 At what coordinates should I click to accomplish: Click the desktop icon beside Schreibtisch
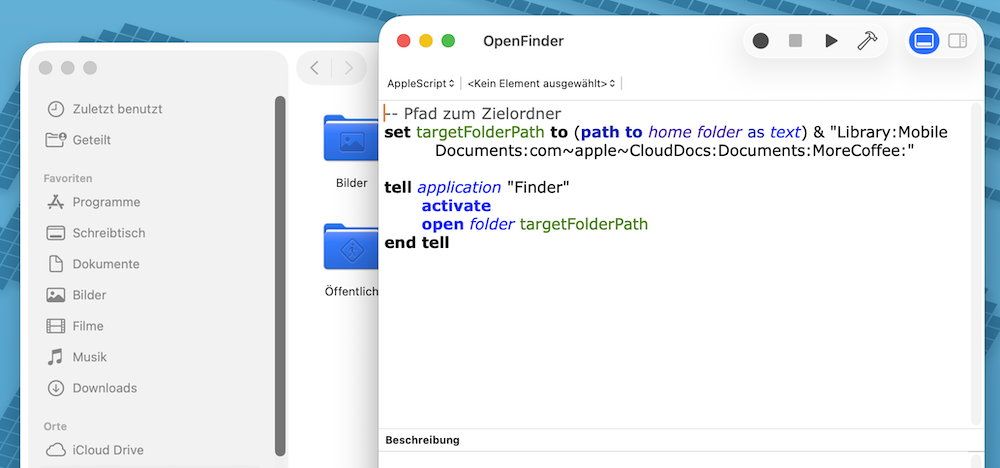[55, 233]
